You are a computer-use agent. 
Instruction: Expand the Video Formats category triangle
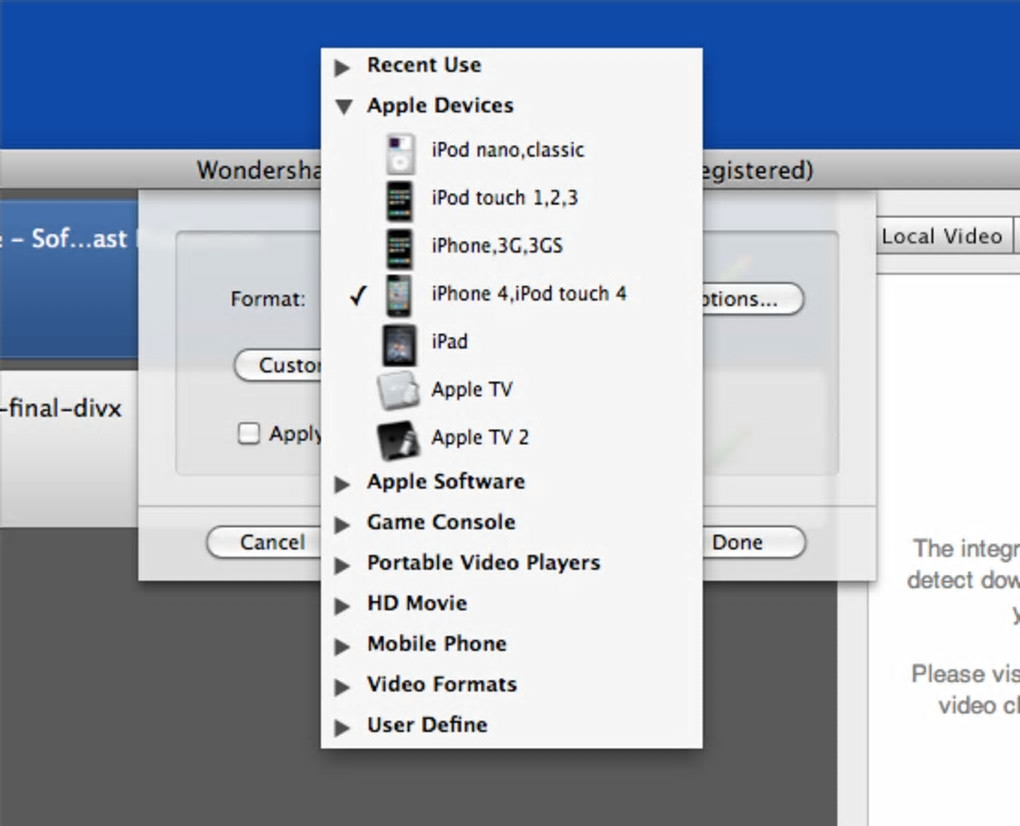coord(342,687)
